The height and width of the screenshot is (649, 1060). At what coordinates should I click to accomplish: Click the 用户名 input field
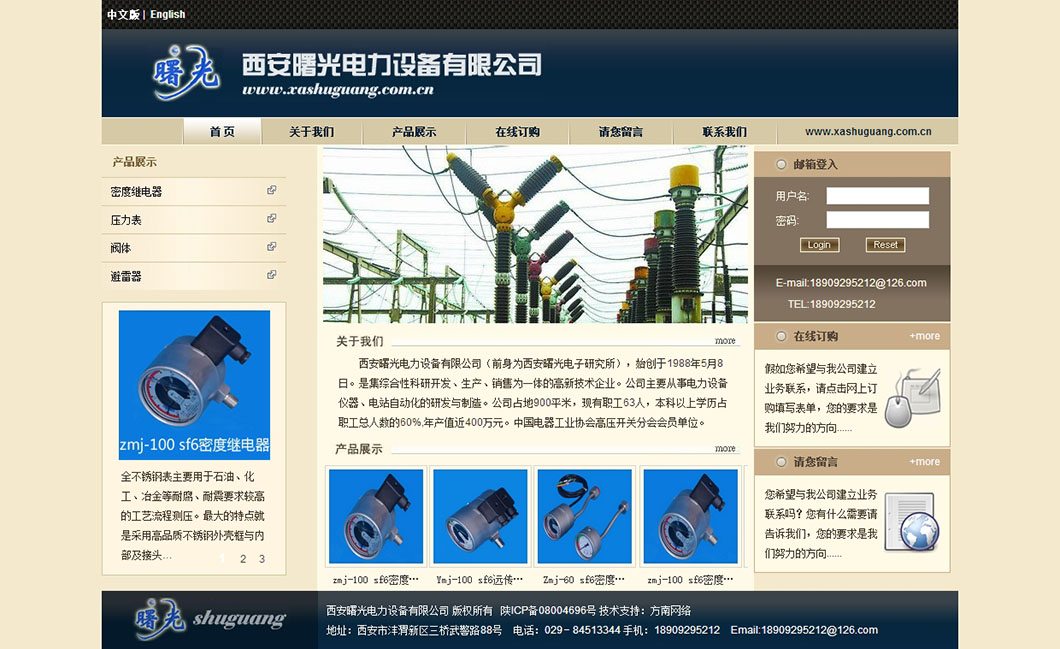click(x=877, y=196)
